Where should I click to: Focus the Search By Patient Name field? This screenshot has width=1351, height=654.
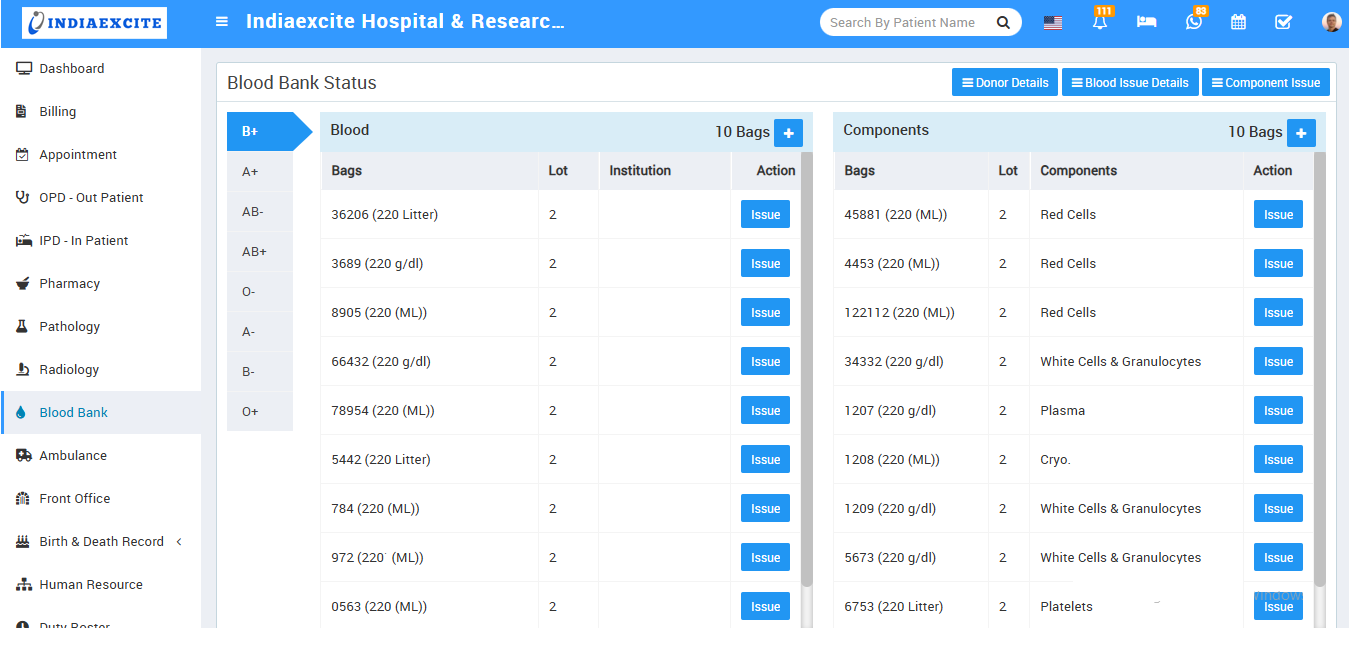coord(903,22)
